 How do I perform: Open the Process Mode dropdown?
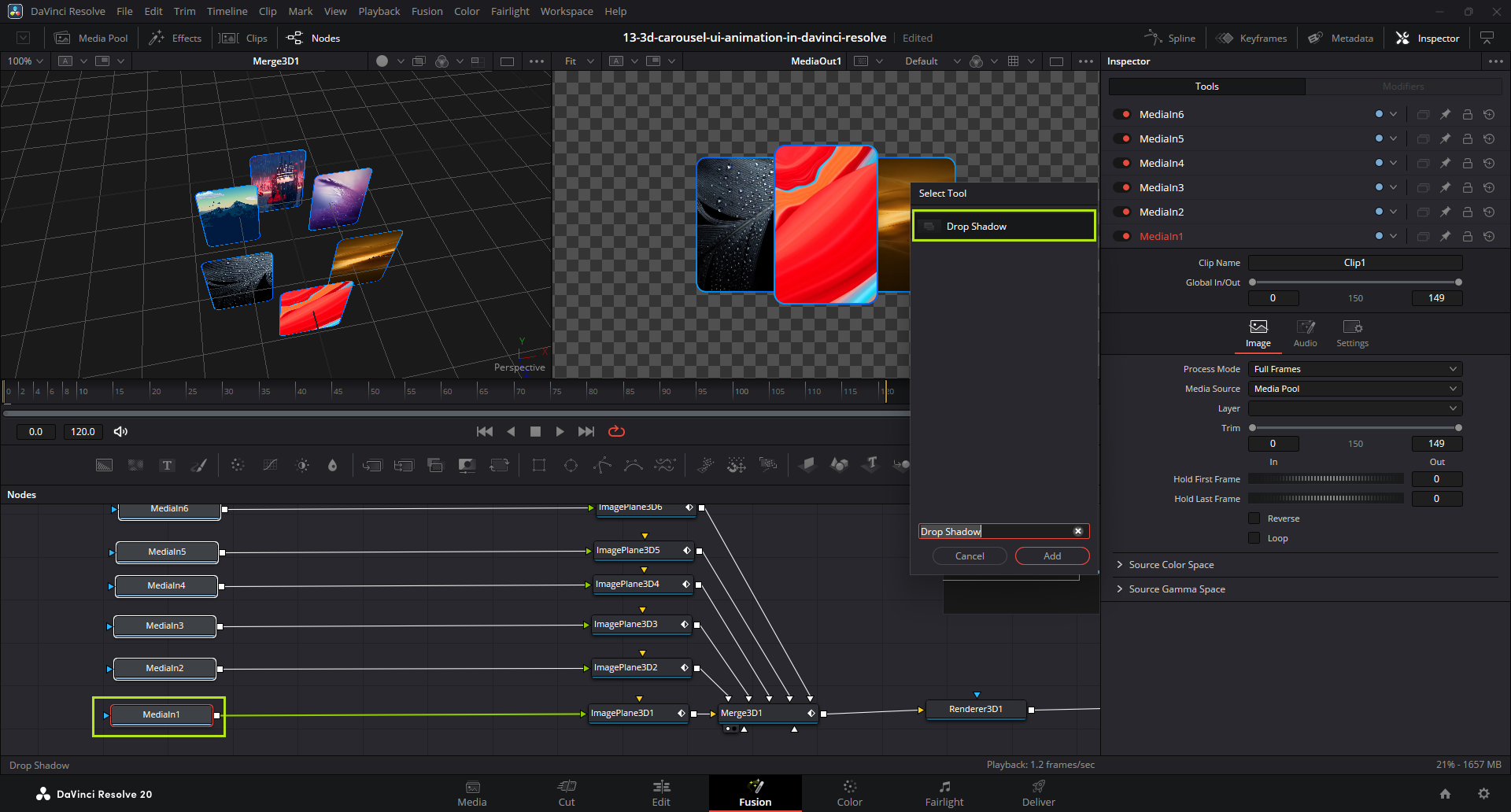click(x=1354, y=369)
